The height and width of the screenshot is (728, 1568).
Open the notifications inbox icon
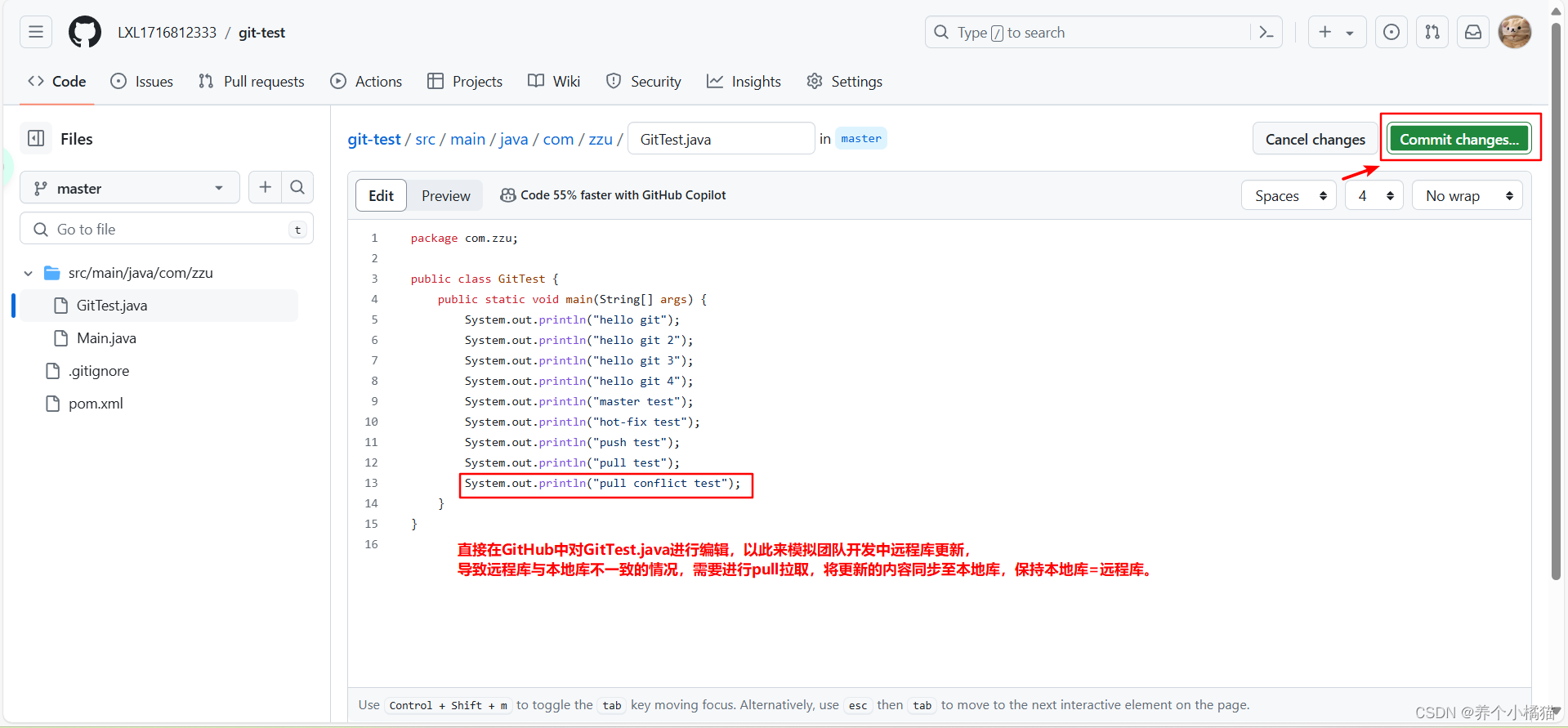tap(1473, 32)
